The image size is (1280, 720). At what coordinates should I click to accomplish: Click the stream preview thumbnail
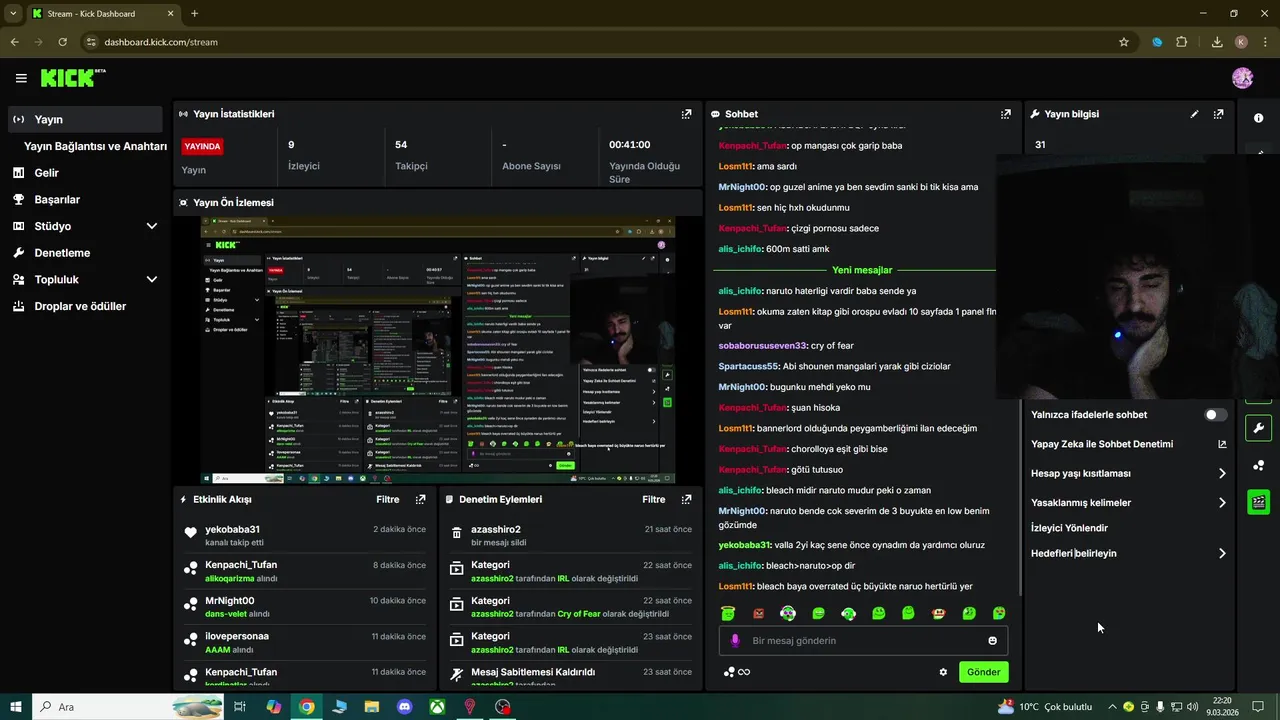pos(437,350)
